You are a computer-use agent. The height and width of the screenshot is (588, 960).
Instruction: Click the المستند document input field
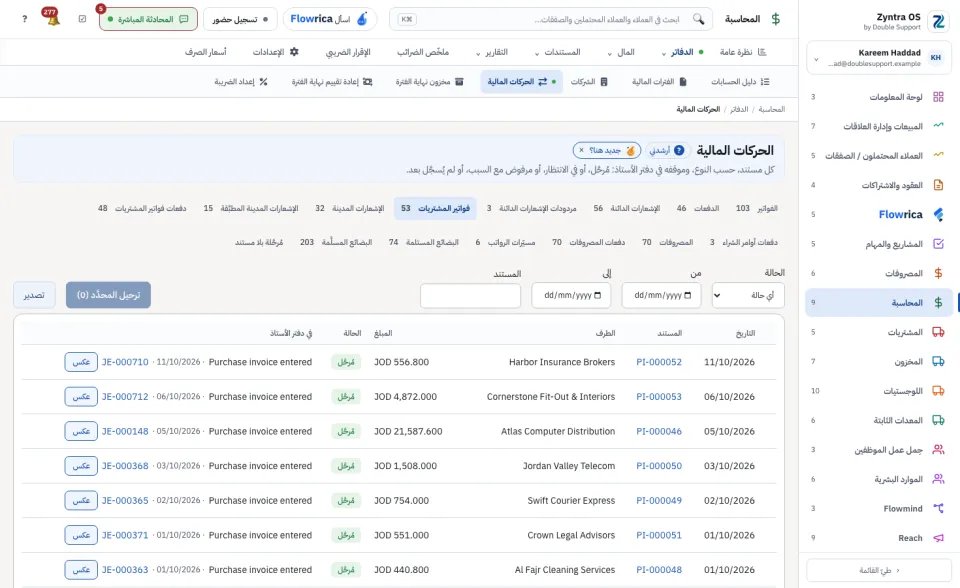pos(470,296)
